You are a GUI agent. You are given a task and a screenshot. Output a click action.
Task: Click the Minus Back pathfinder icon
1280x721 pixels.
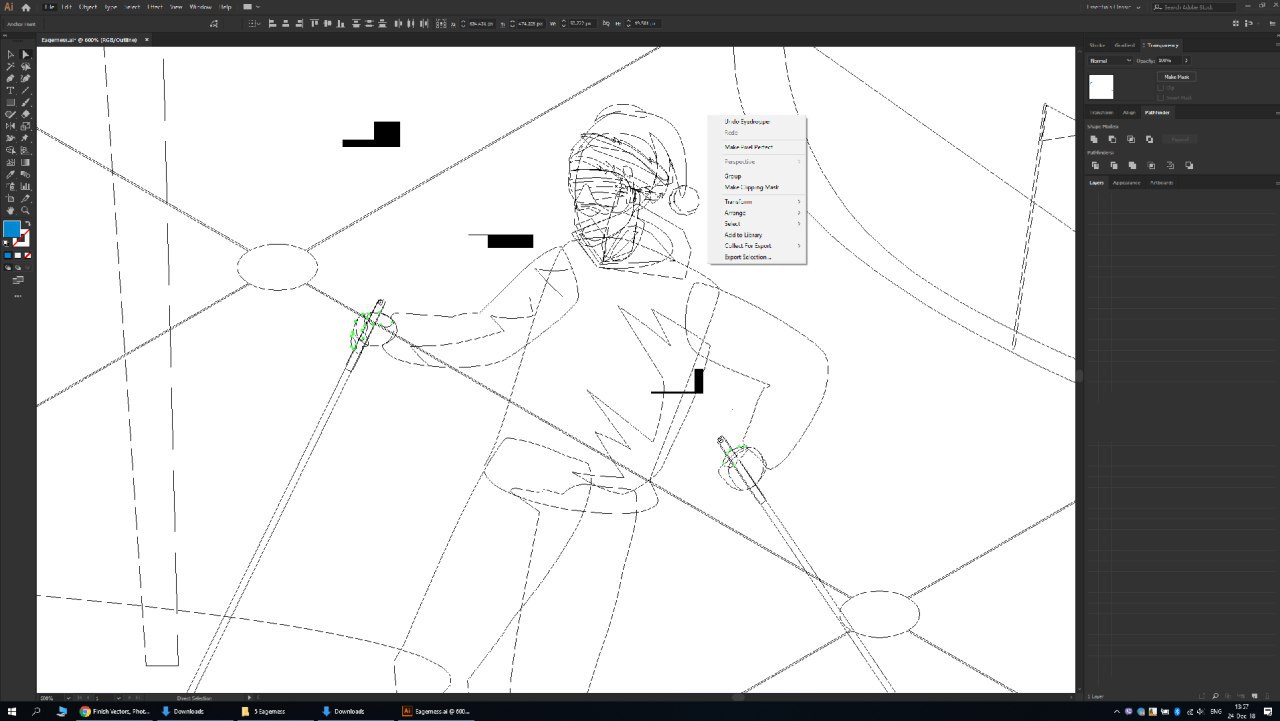pyautogui.click(x=1189, y=165)
